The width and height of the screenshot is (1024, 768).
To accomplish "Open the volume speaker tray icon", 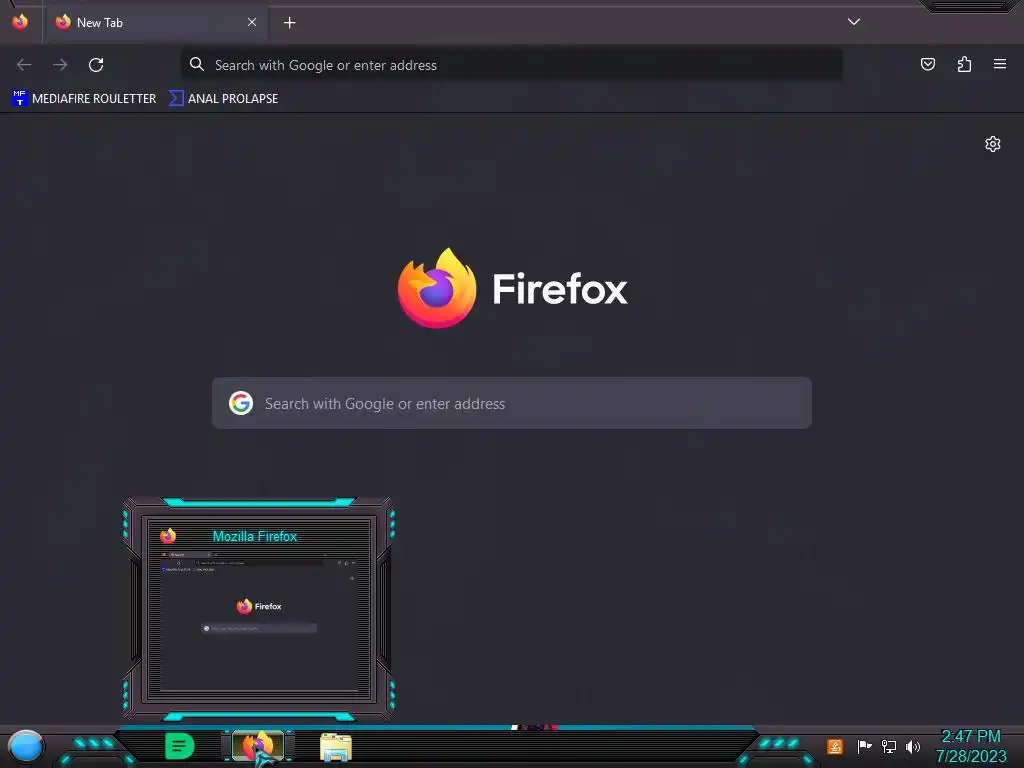I will coord(913,746).
